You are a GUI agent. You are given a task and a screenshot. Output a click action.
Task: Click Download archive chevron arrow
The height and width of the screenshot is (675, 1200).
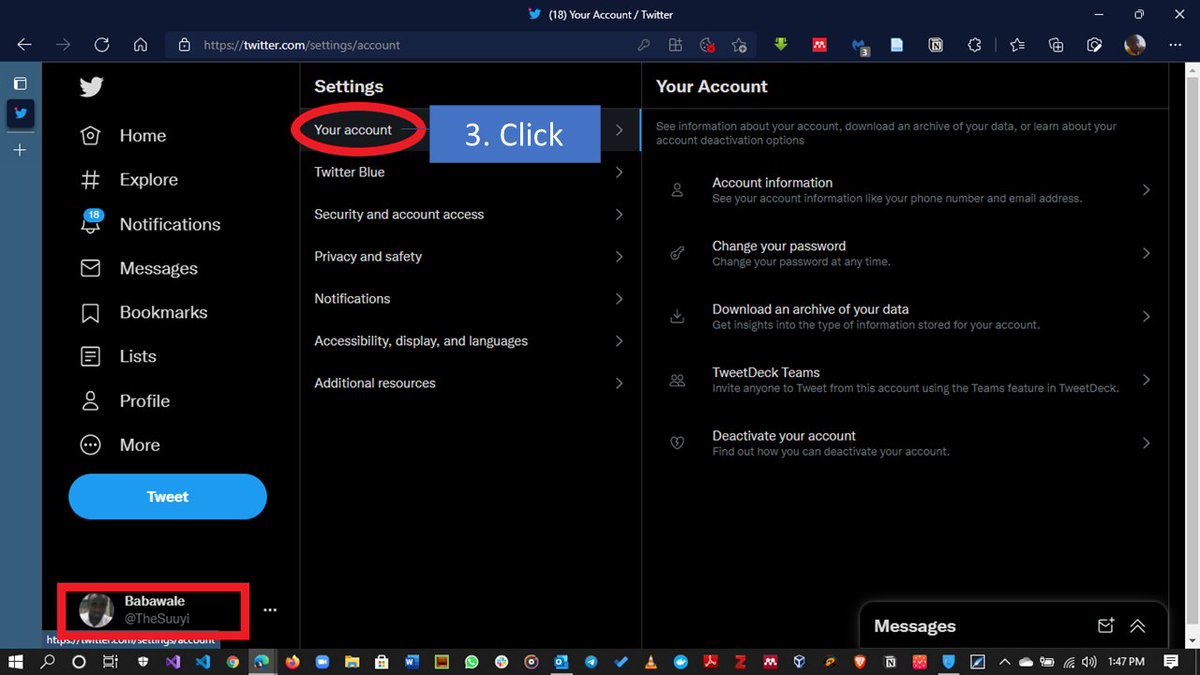(x=1146, y=316)
